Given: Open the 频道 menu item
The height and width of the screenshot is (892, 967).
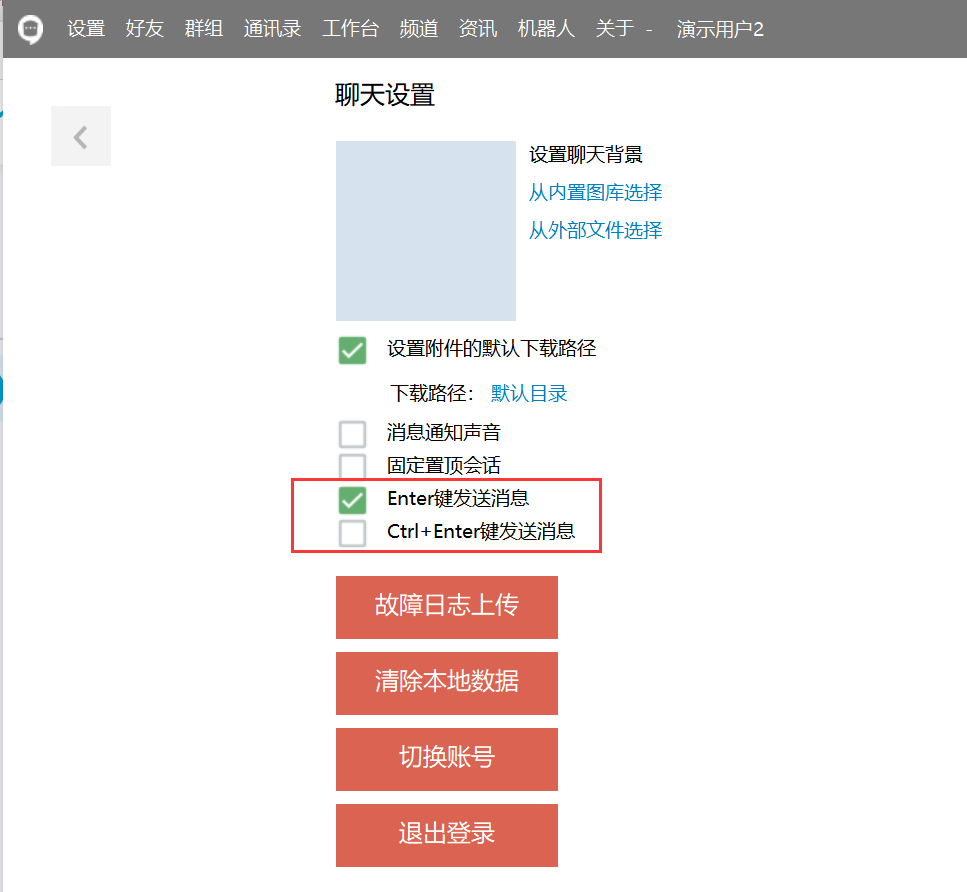Looking at the screenshot, I should 418,29.
